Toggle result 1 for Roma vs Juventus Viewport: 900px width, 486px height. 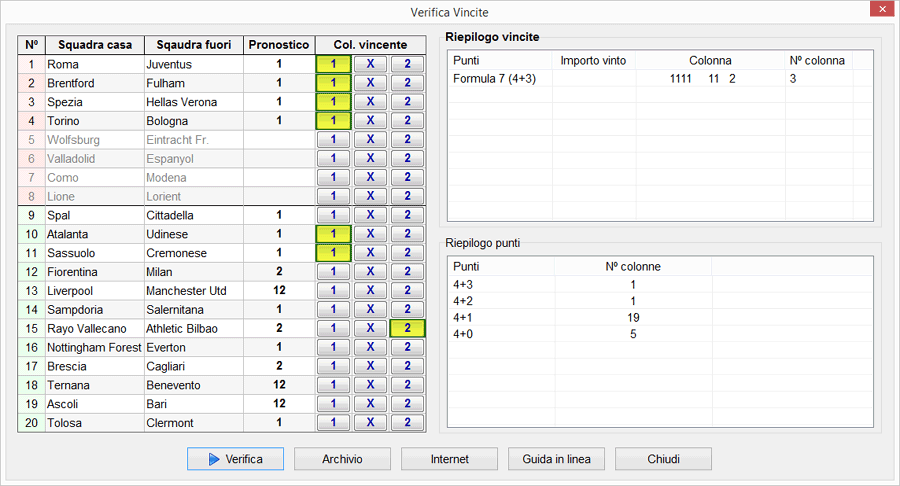[x=332, y=64]
